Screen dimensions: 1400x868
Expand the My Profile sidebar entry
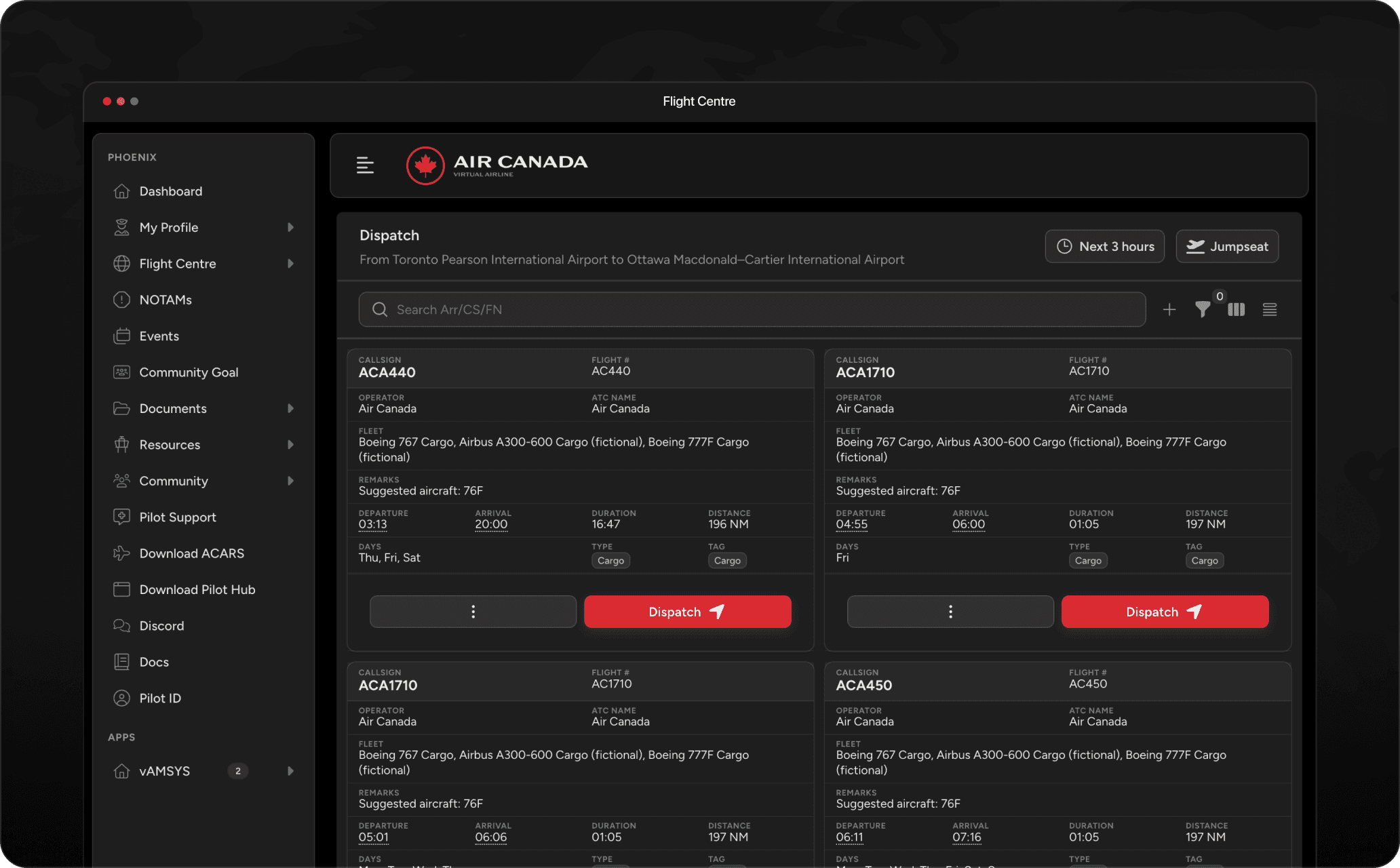pos(169,227)
